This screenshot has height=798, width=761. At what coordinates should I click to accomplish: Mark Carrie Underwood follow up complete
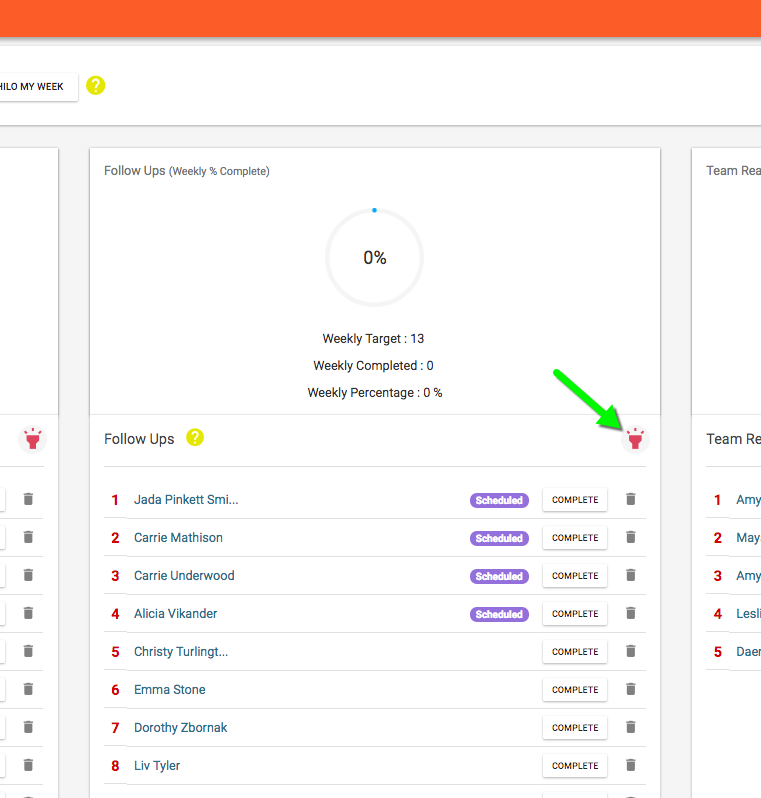tap(575, 576)
